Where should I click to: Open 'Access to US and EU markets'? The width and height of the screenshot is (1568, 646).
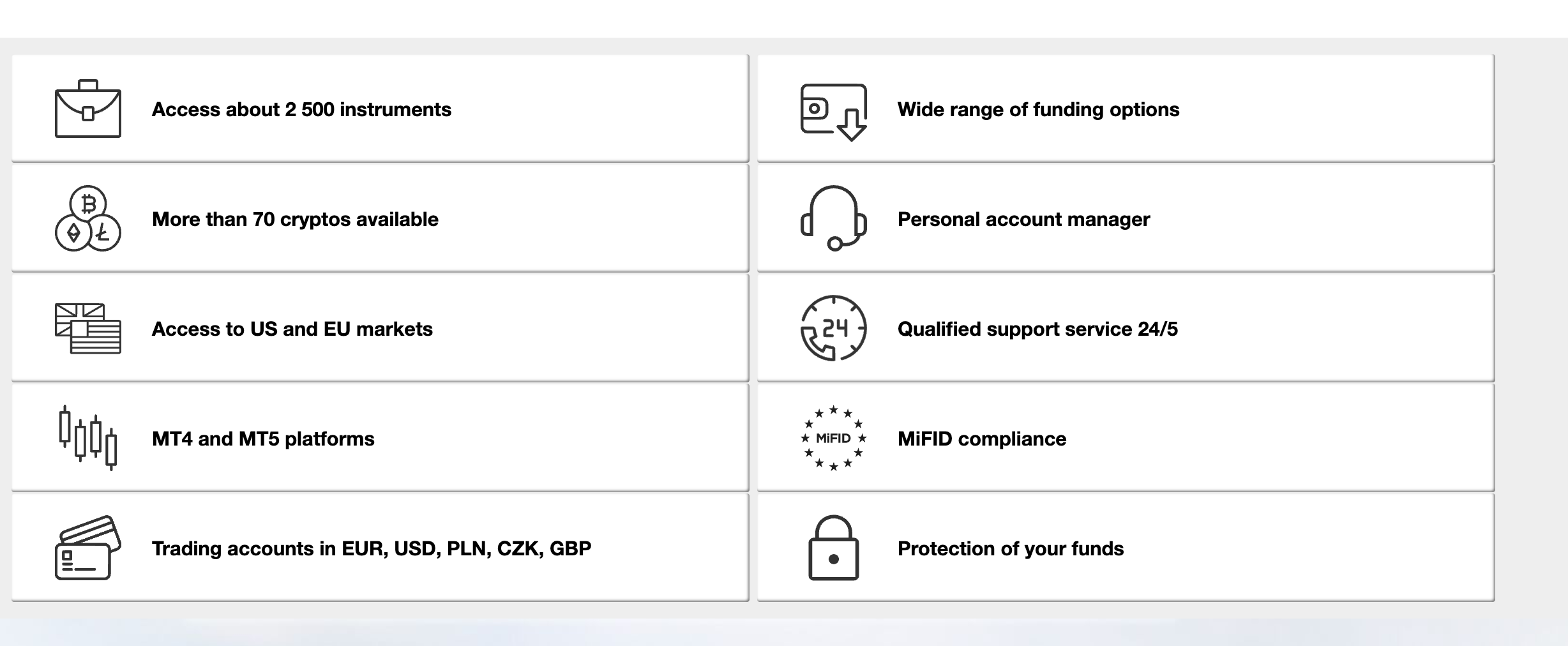[292, 329]
